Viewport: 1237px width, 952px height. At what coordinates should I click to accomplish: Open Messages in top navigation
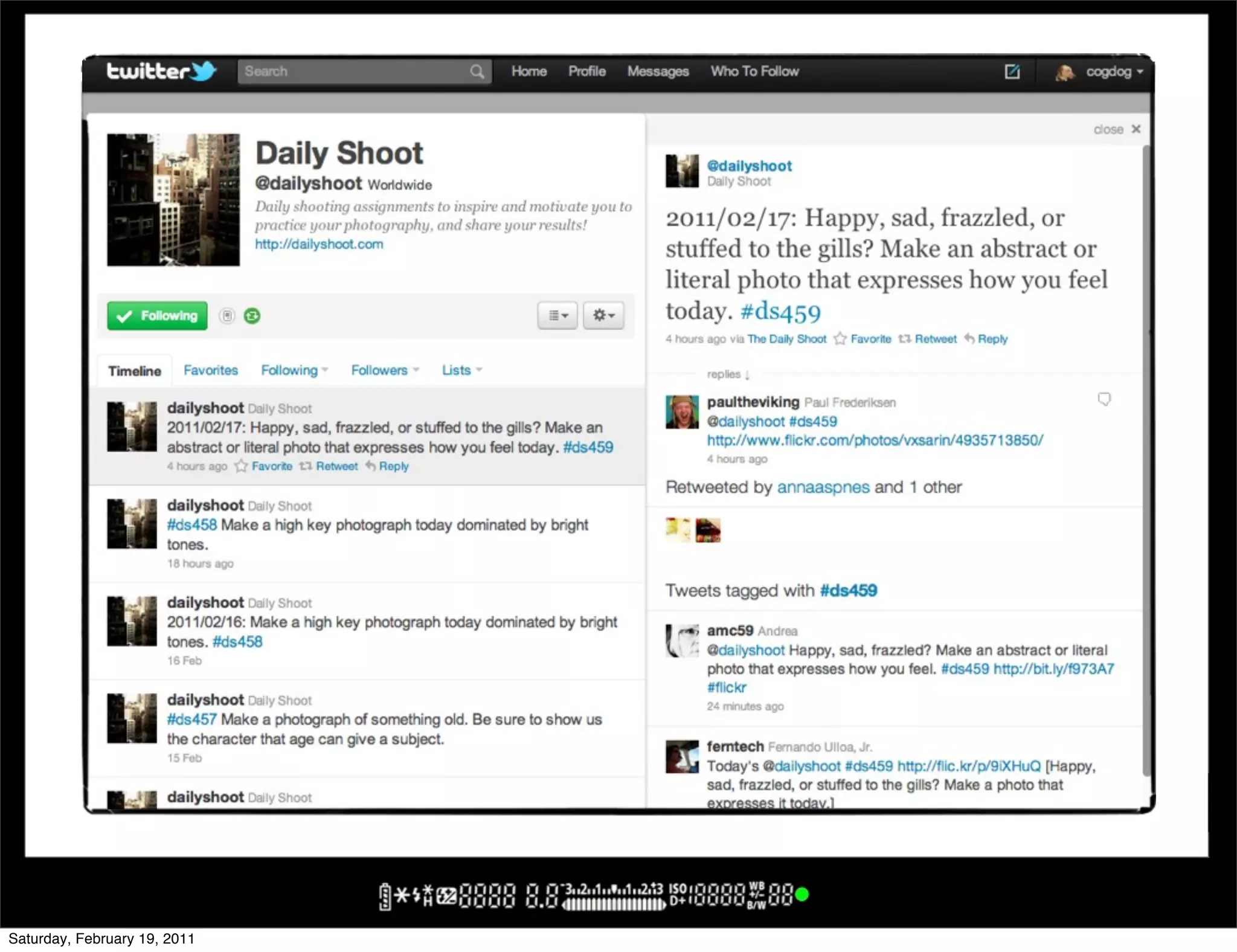[658, 72]
